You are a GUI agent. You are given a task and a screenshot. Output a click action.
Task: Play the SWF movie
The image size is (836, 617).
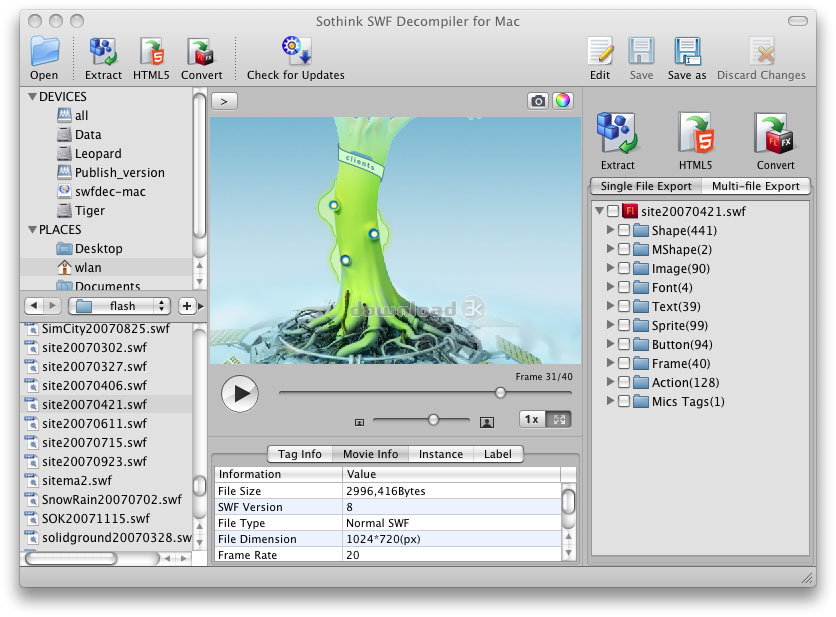tap(240, 394)
